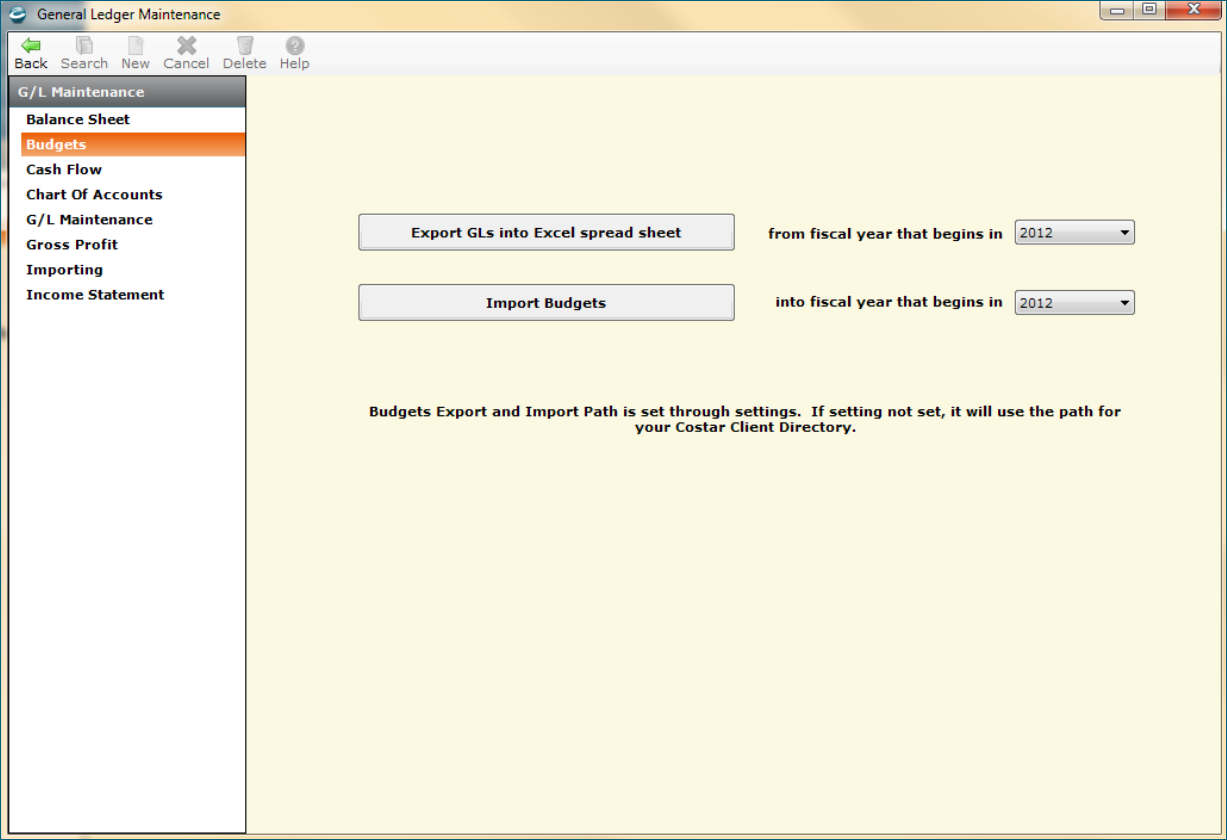
Task: Open Gross Profit in the sidebar
Action: coord(133,244)
